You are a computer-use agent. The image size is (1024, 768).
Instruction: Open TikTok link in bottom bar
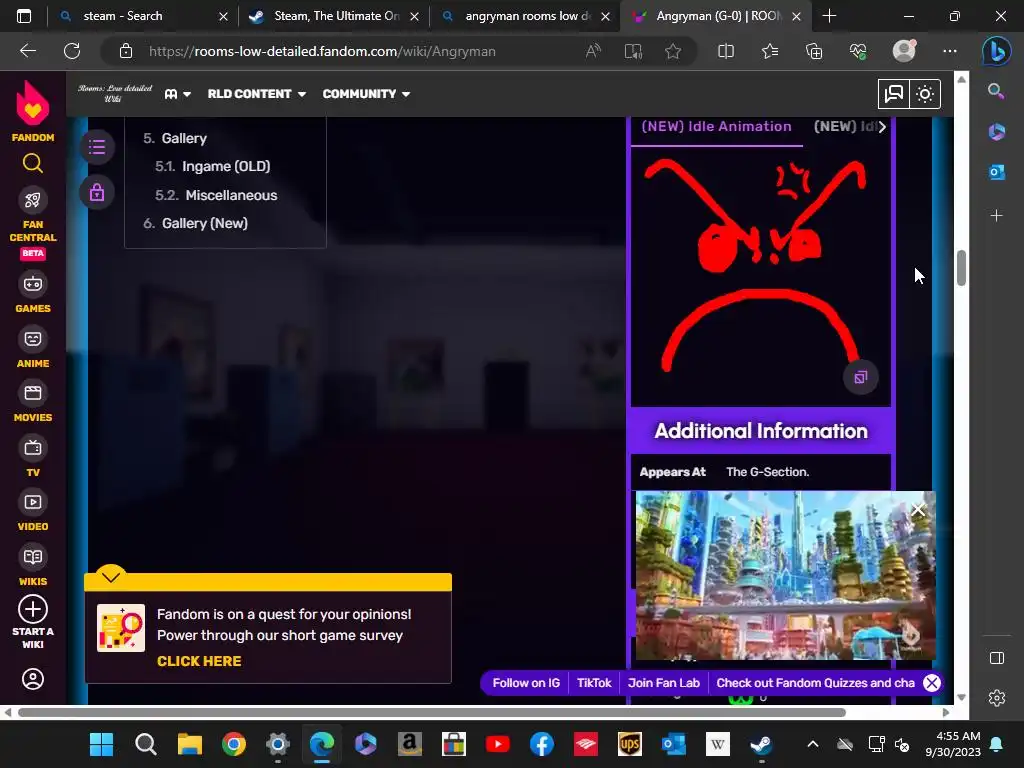point(594,683)
